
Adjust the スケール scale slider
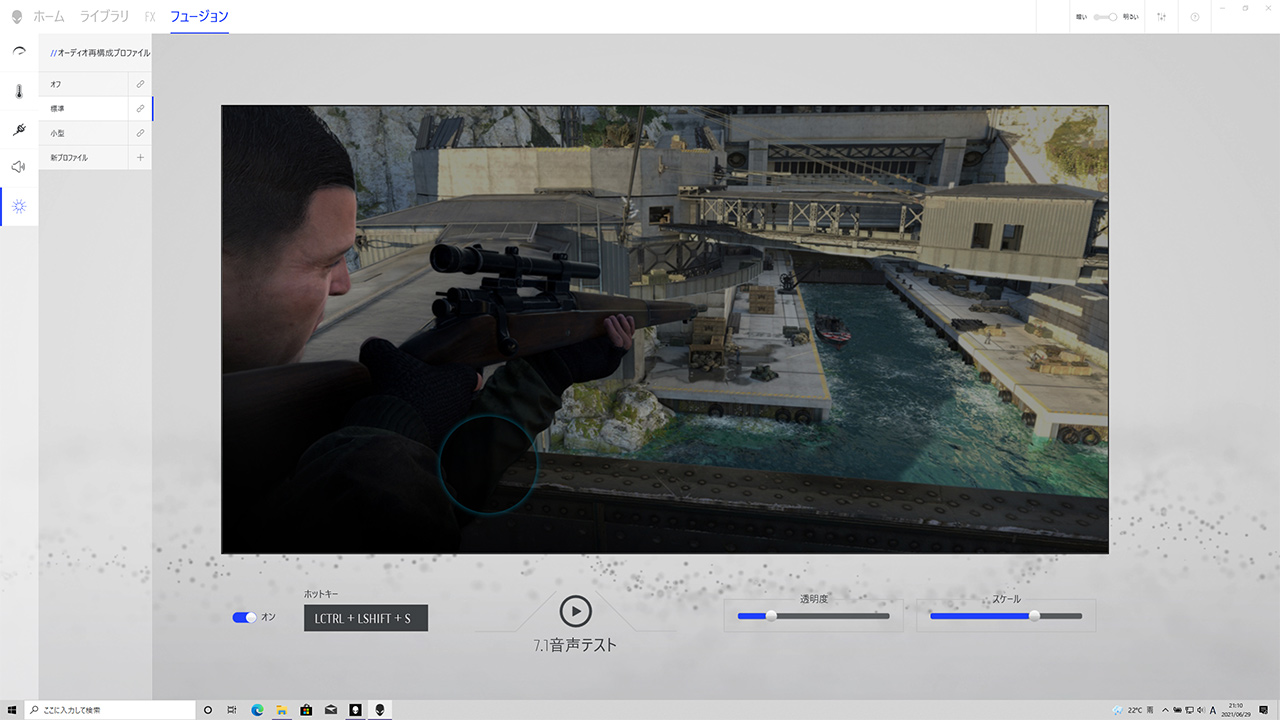point(1006,616)
